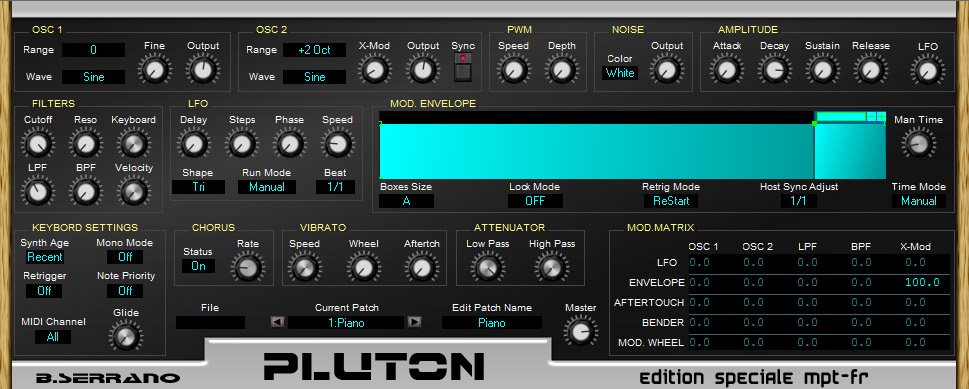Image resolution: width=969 pixels, height=389 pixels.
Task: Open OSC 2 Range +2 Oct selector
Action: click(314, 50)
